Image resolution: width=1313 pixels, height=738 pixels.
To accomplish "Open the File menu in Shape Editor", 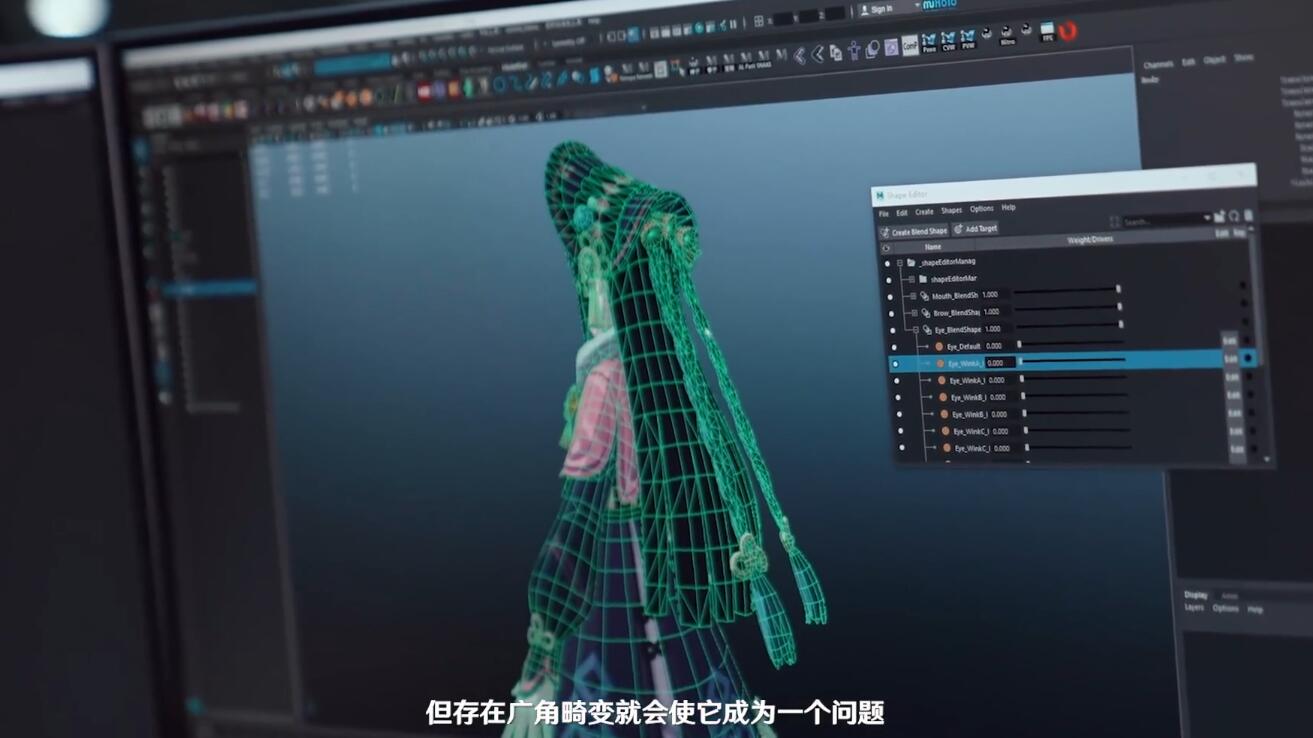I will pos(883,213).
